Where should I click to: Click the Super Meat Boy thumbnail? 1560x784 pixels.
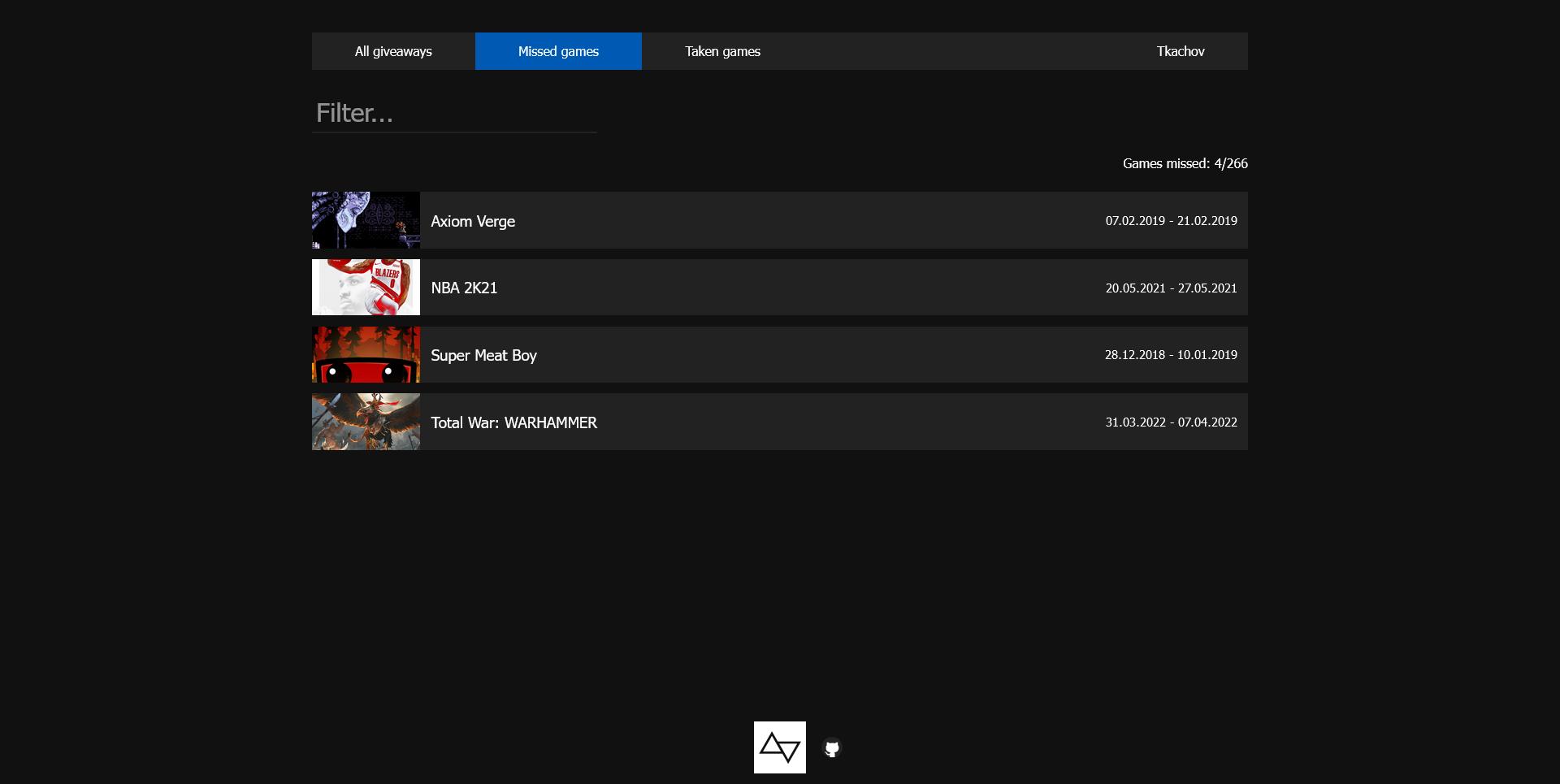click(366, 355)
